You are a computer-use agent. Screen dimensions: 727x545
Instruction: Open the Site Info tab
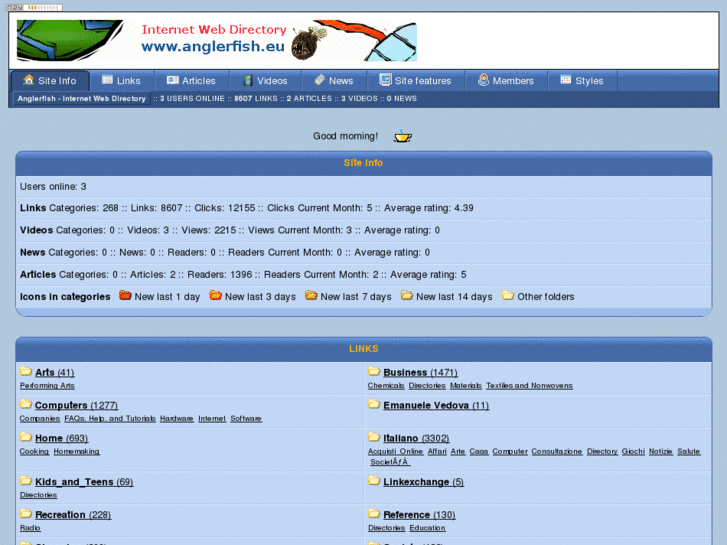50,81
